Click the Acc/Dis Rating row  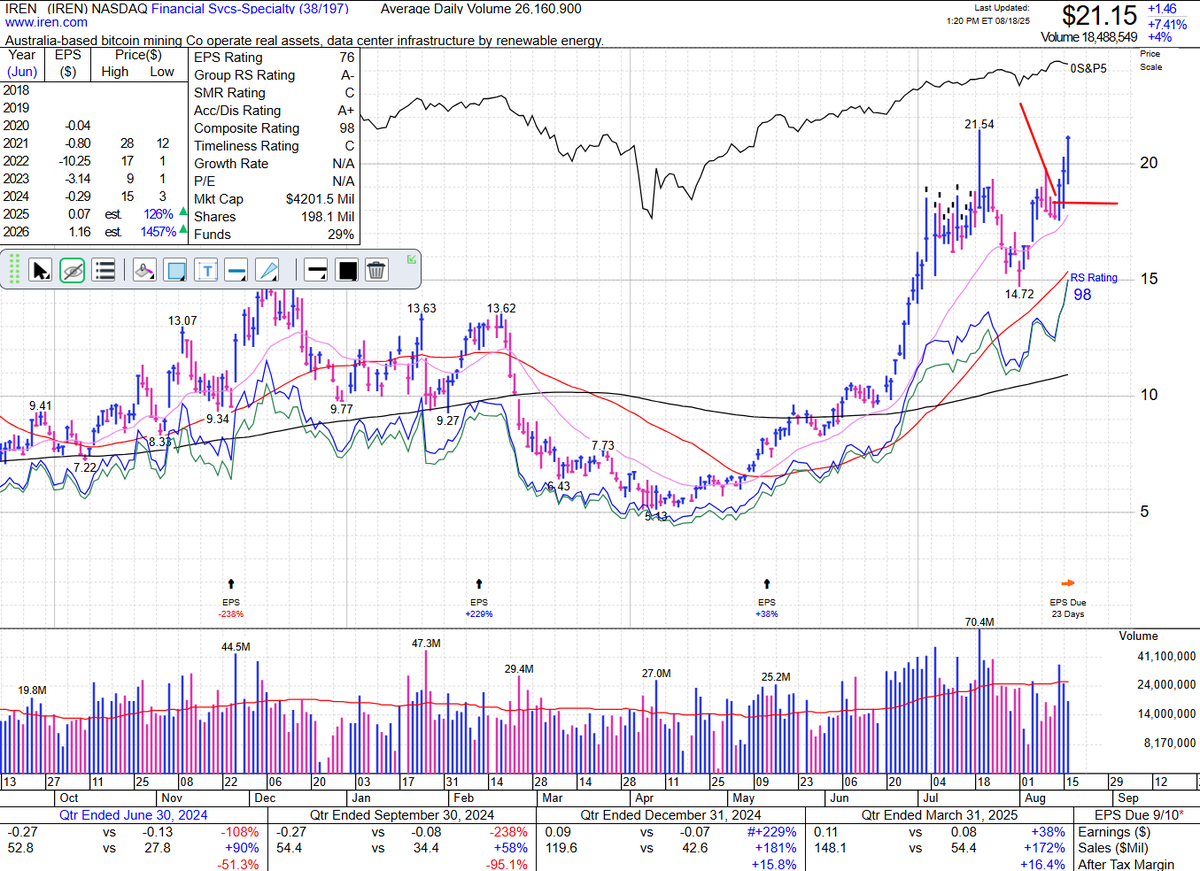(273, 110)
